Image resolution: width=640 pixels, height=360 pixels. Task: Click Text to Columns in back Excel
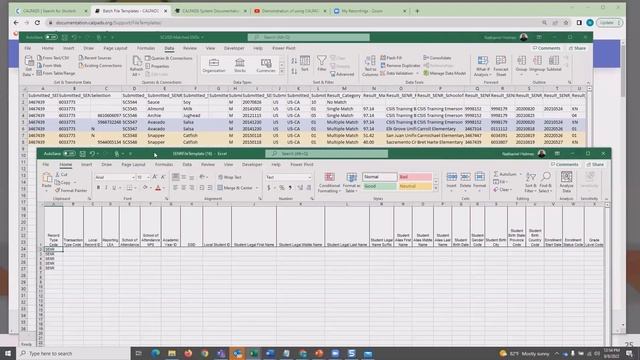(x=370, y=66)
